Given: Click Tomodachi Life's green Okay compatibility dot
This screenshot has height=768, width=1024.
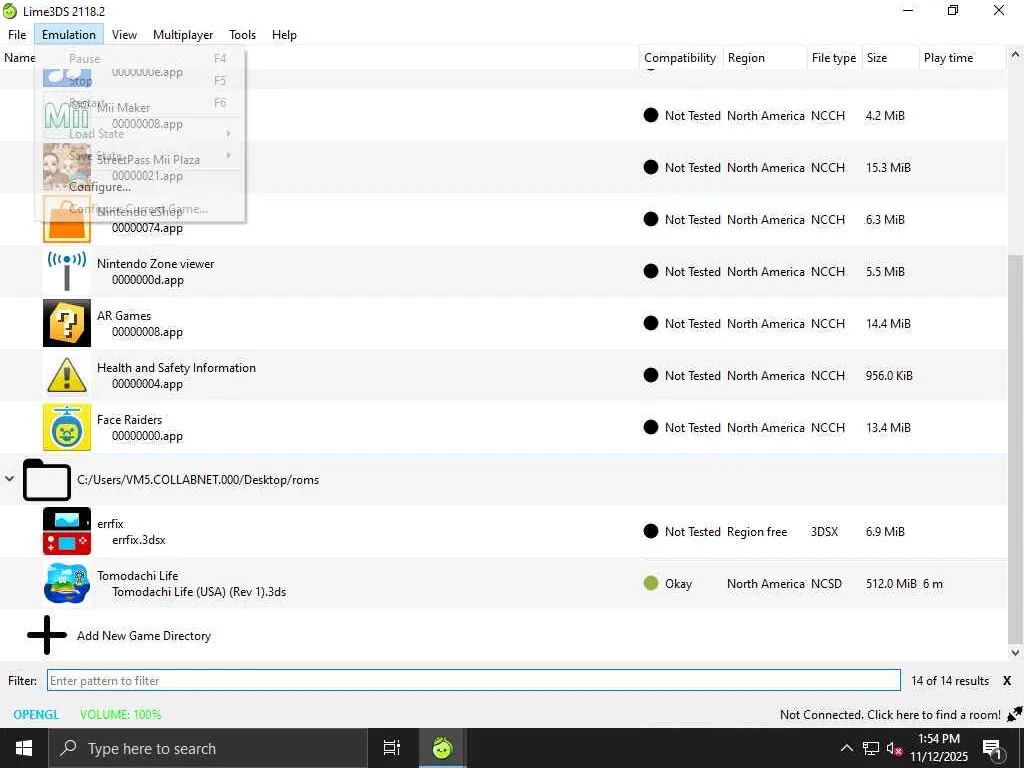Looking at the screenshot, I should point(650,583).
